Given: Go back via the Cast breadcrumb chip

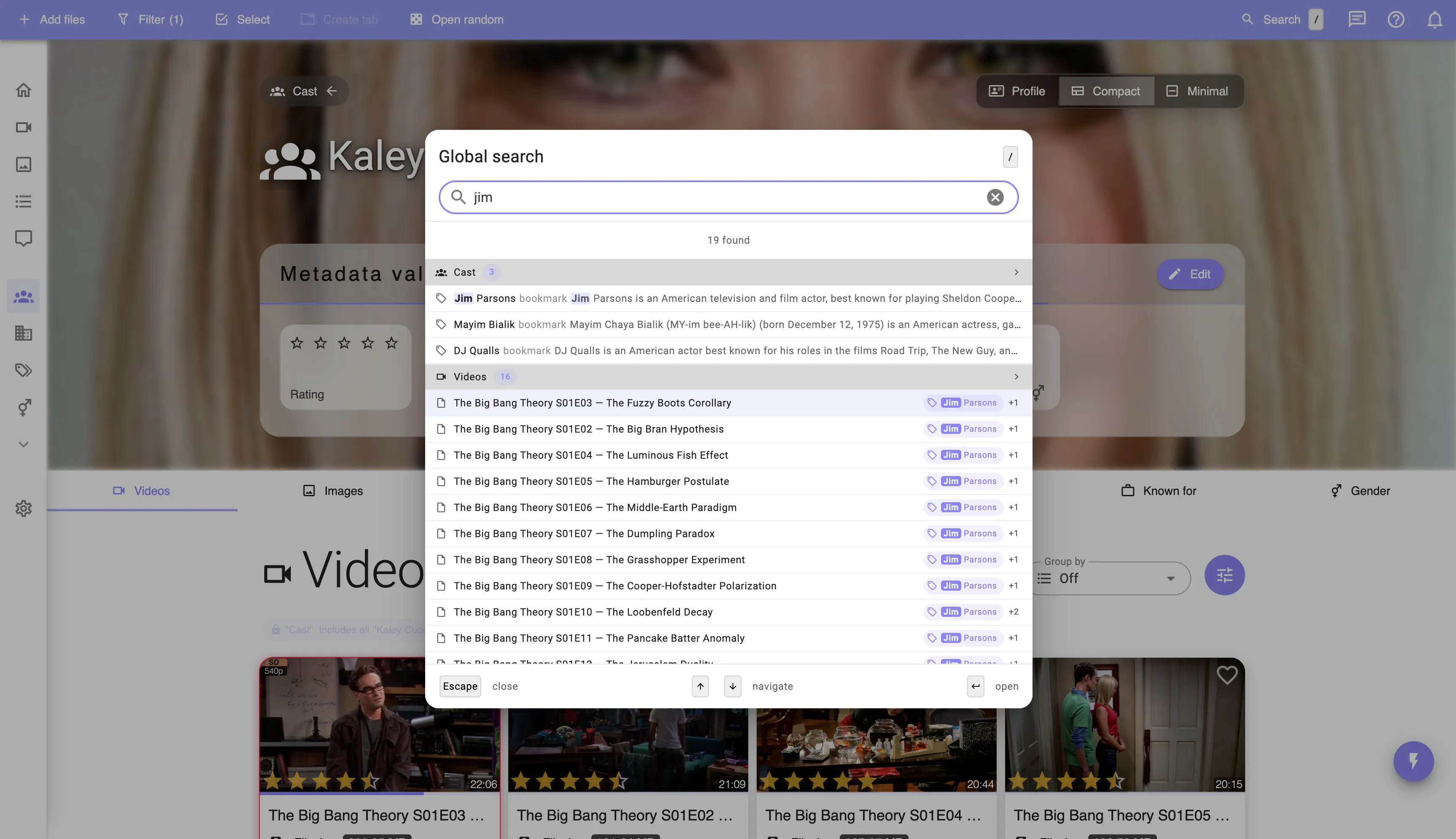Looking at the screenshot, I should tap(304, 91).
